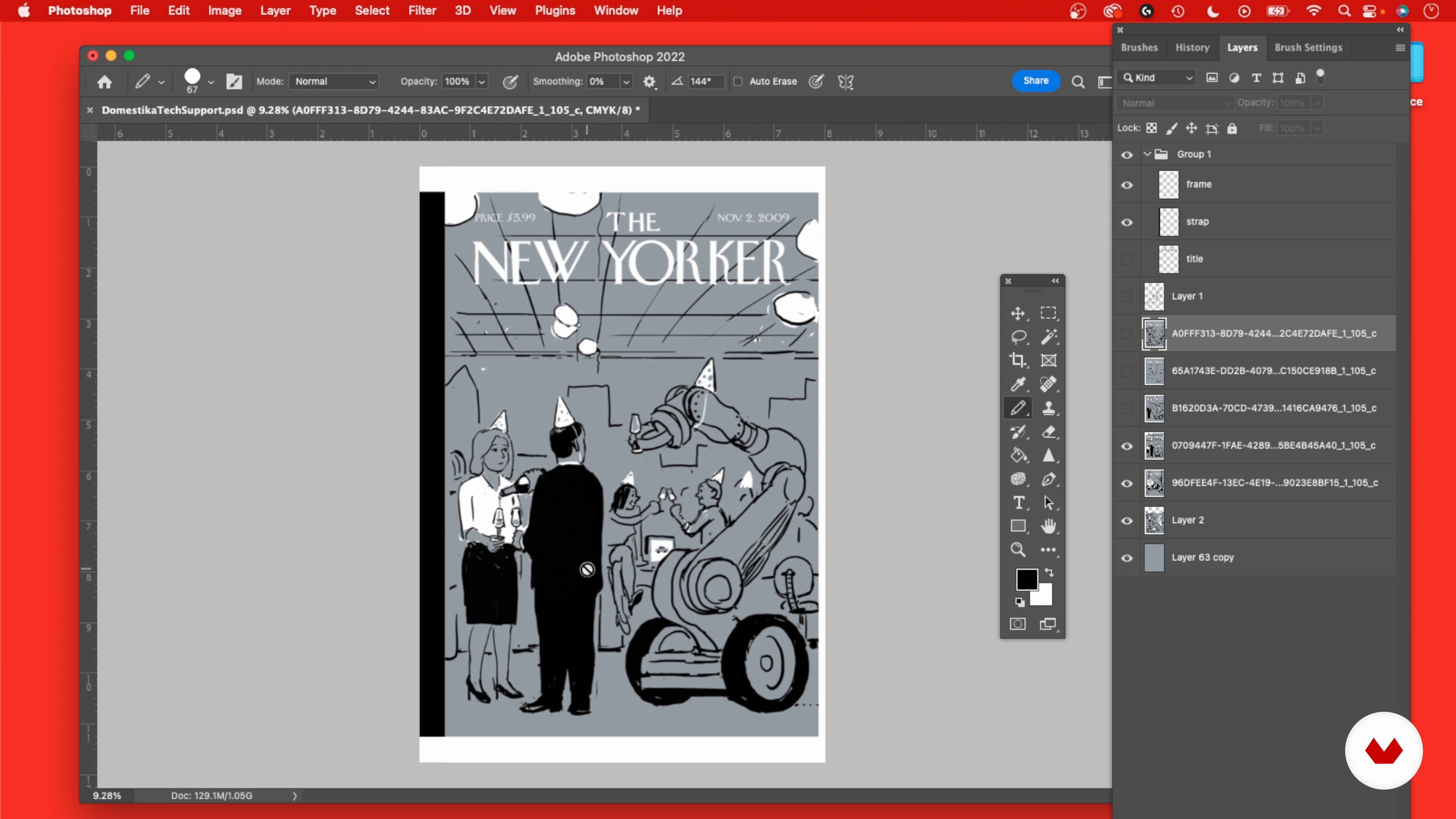This screenshot has height=819, width=1456.
Task: Select the Rectangle shape tool
Action: (1018, 526)
